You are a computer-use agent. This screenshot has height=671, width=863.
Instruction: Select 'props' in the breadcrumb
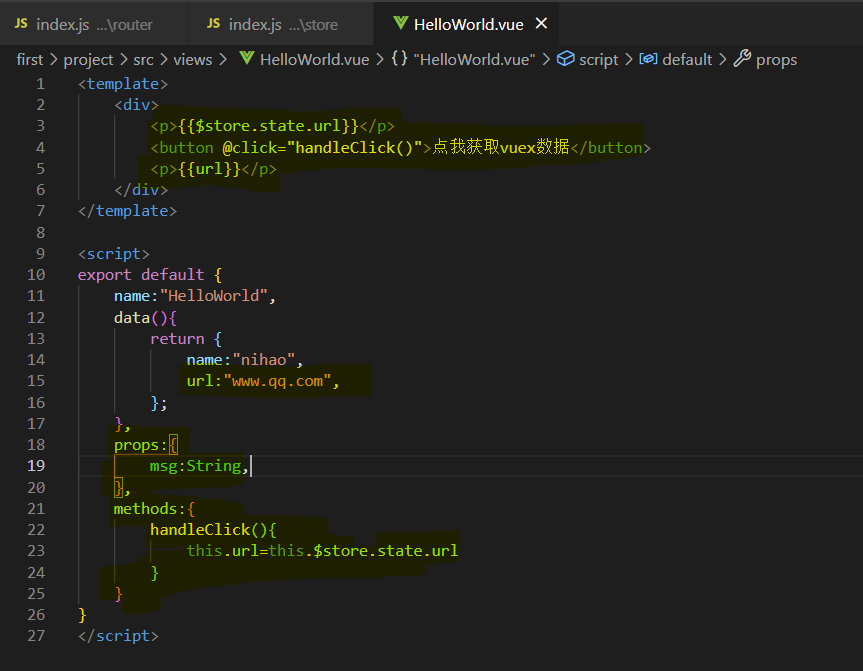(776, 59)
